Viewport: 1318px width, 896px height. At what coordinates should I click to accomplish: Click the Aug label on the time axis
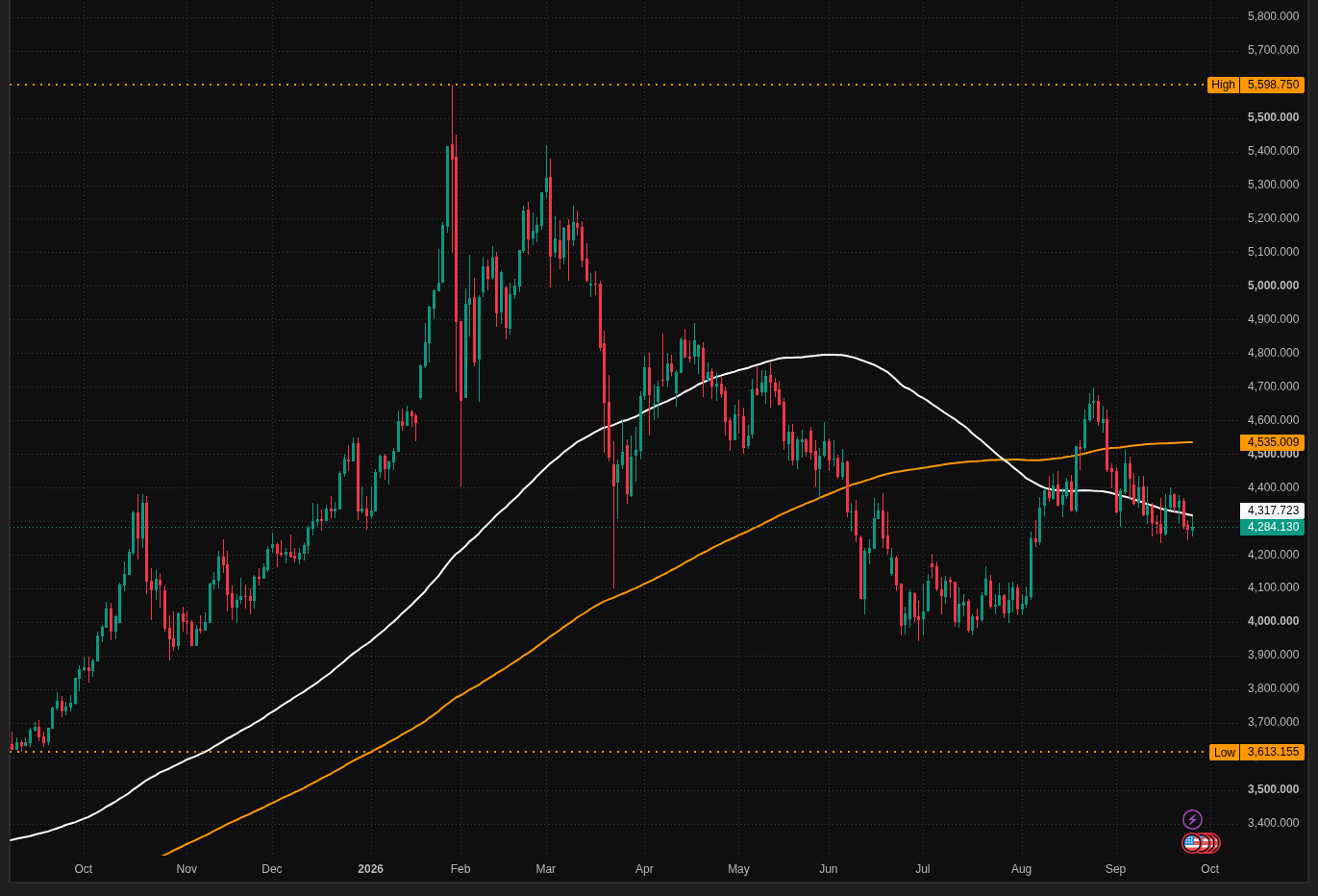(x=1021, y=869)
